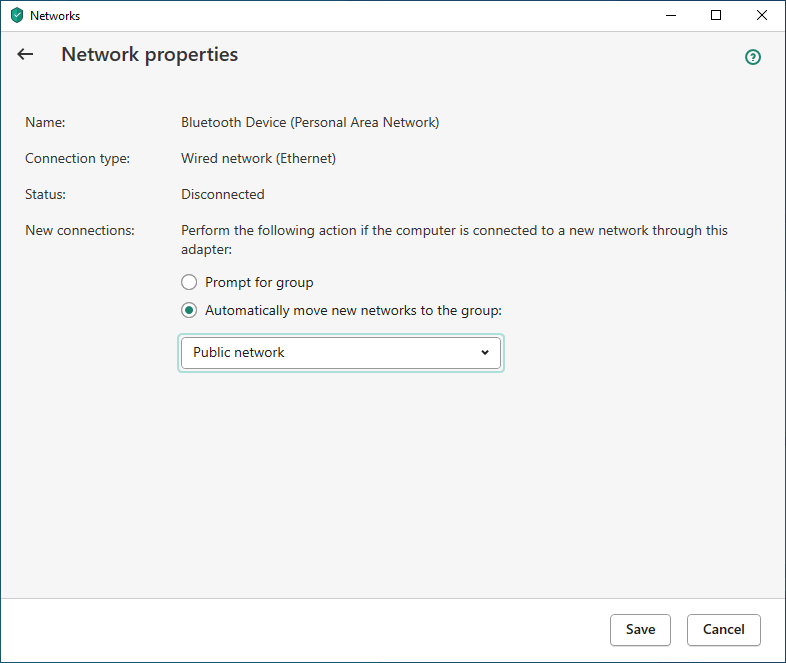Select 'Automatically move new networks to the group'
This screenshot has width=786, height=663.
[x=189, y=310]
